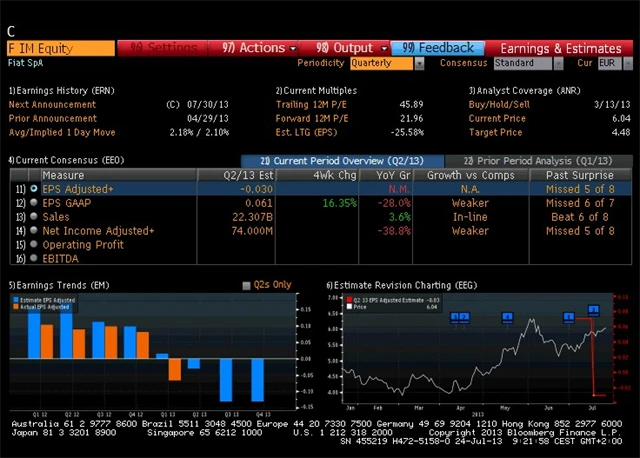Select the Operating Profit radio button
The width and height of the screenshot is (640, 458).
click(x=34, y=244)
